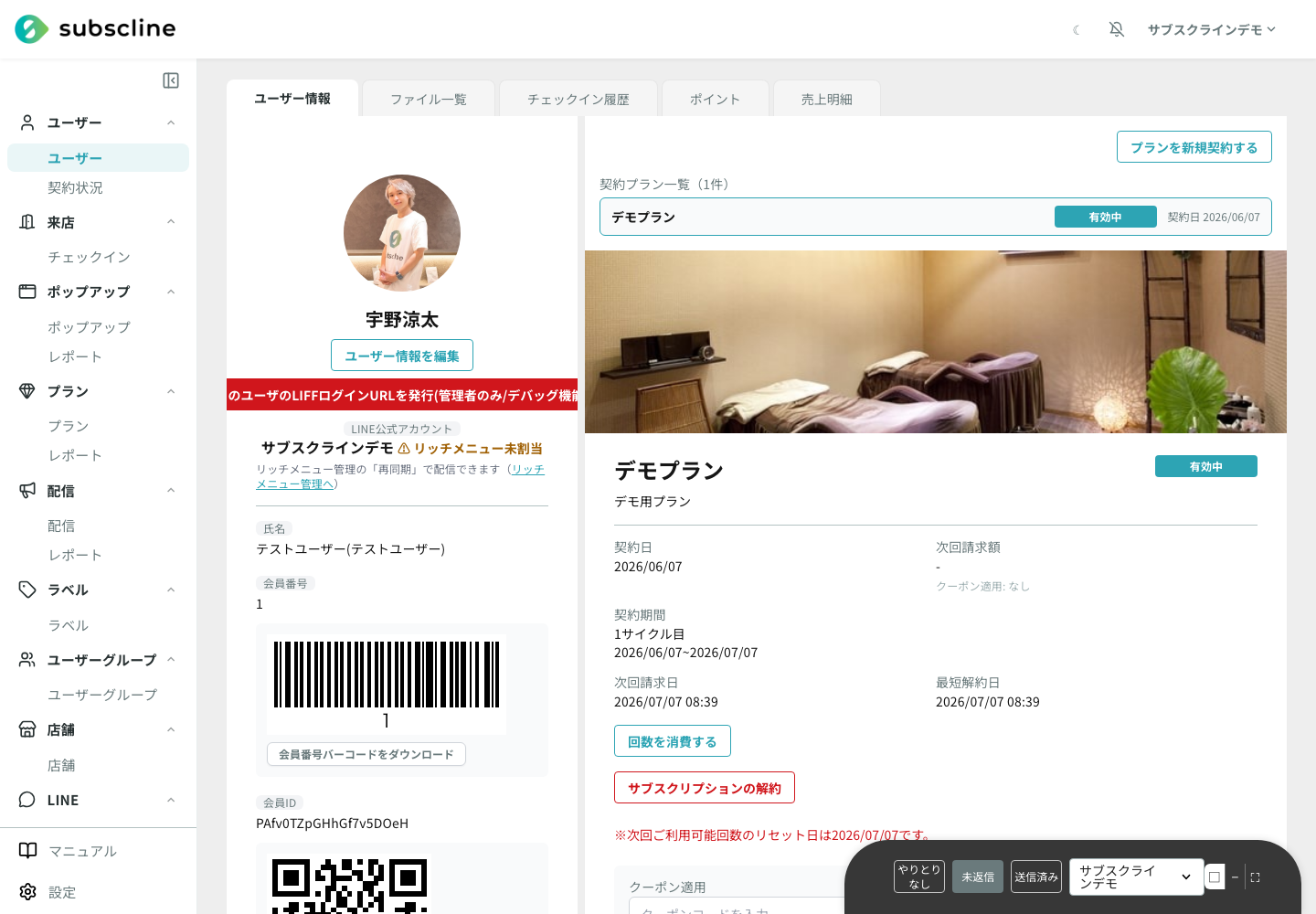Open 契約状況 in the sidebar
Screen dimensions: 1316x914
75,187
